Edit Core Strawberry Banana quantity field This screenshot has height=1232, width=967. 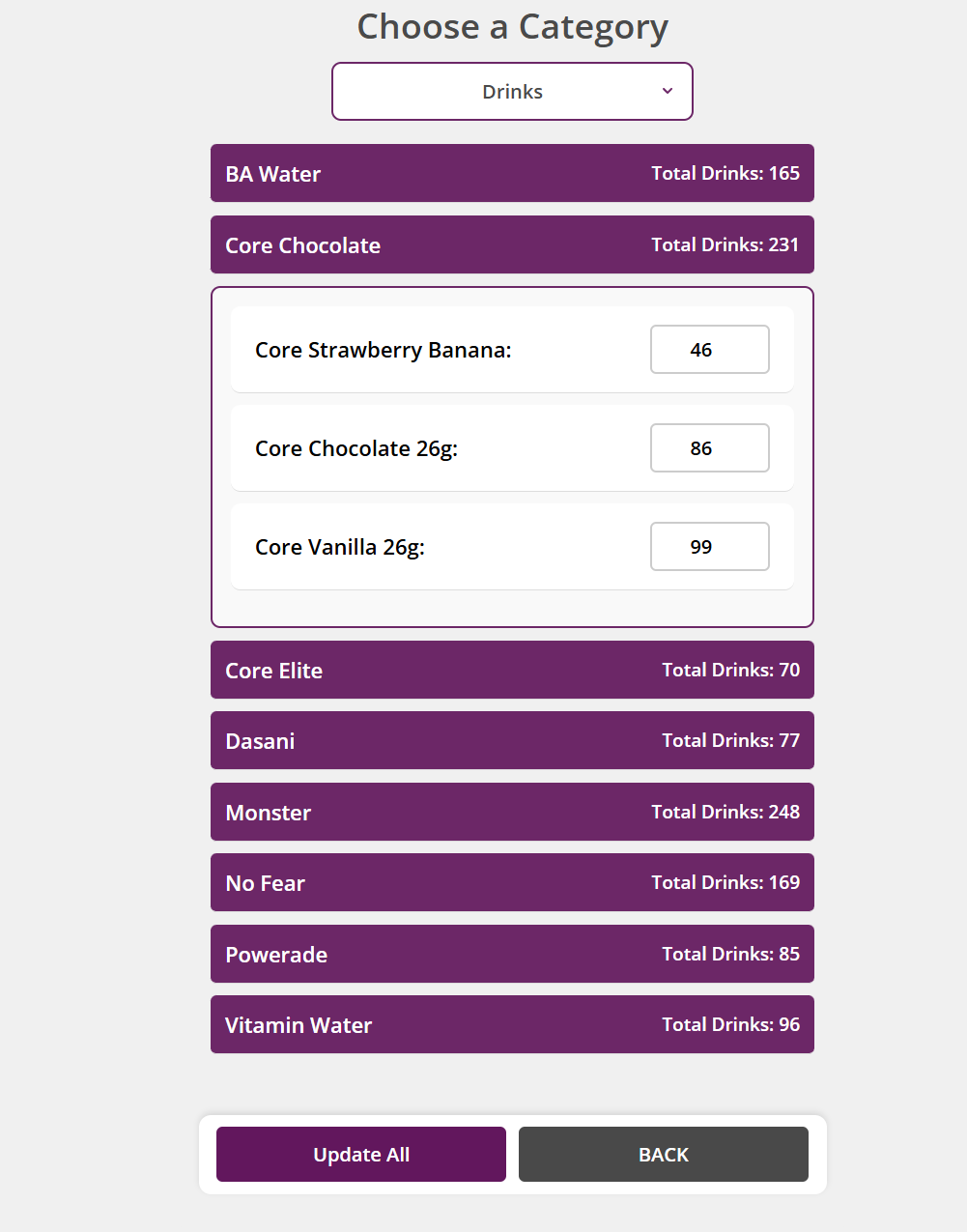709,350
